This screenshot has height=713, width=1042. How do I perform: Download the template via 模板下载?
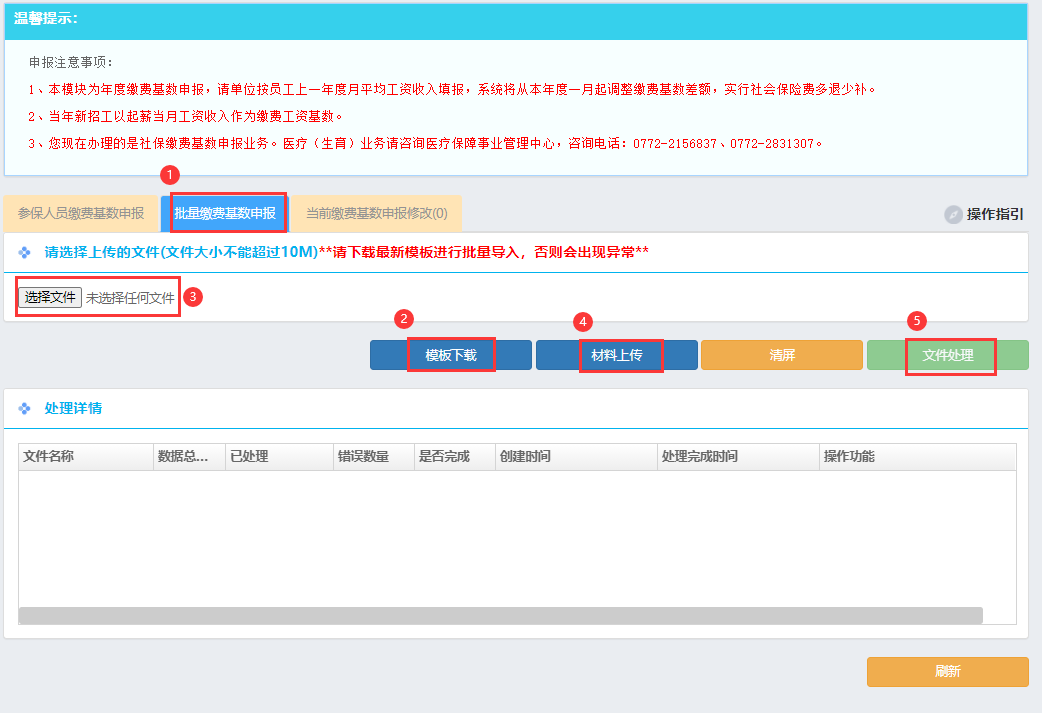tap(451, 355)
